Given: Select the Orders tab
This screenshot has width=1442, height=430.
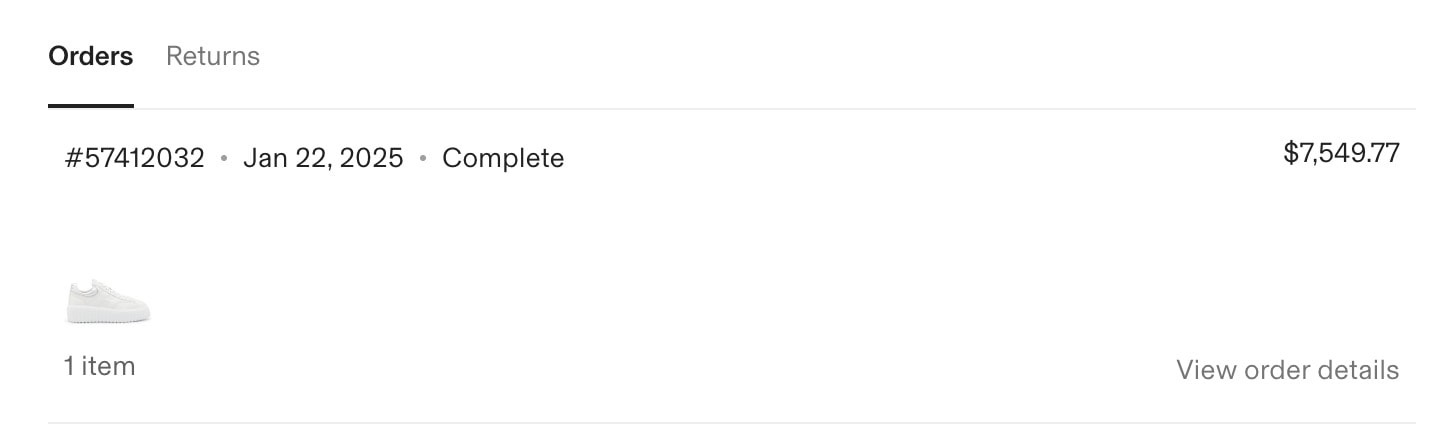Looking at the screenshot, I should tap(91, 56).
